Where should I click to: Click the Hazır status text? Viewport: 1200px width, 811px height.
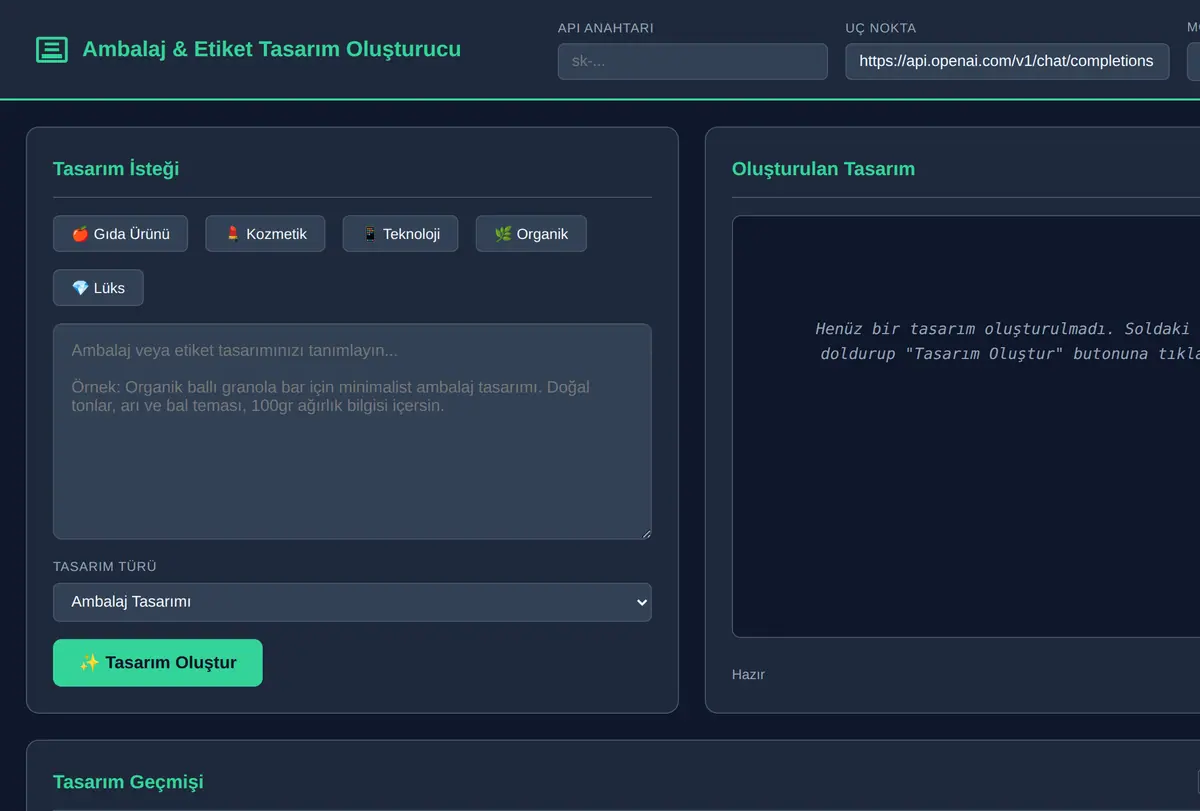click(748, 674)
